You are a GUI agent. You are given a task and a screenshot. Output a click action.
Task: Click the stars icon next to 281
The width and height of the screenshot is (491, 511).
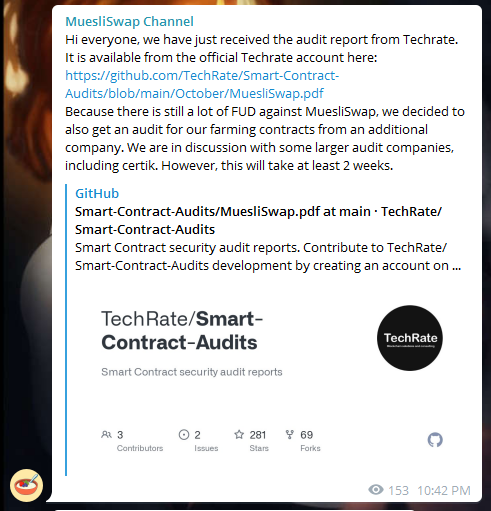(239, 434)
